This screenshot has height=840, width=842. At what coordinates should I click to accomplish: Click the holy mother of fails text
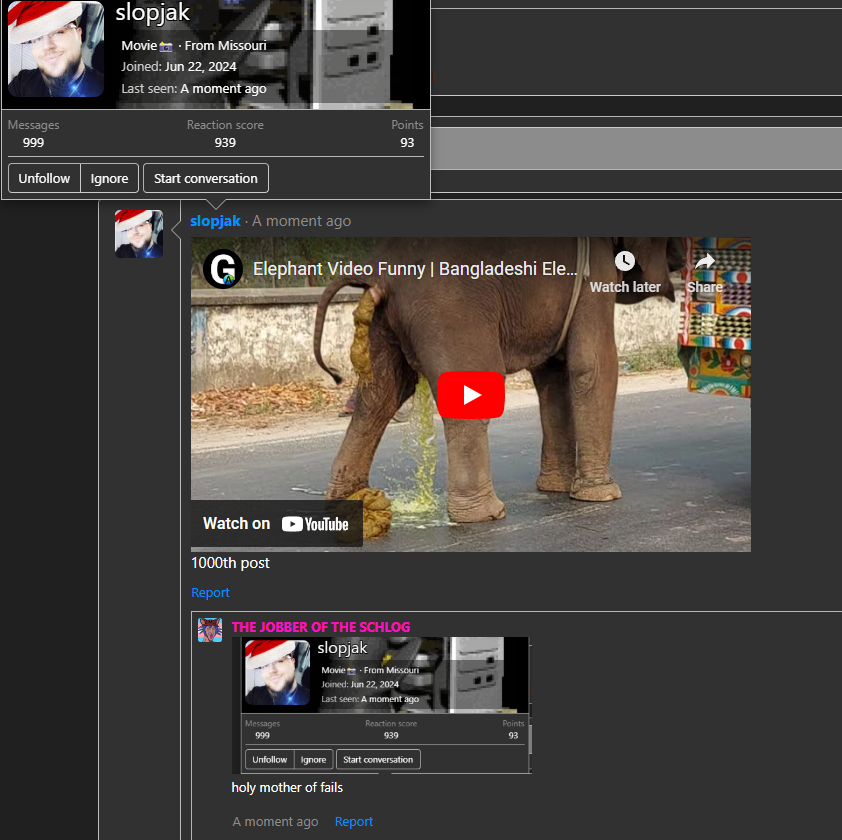287,787
